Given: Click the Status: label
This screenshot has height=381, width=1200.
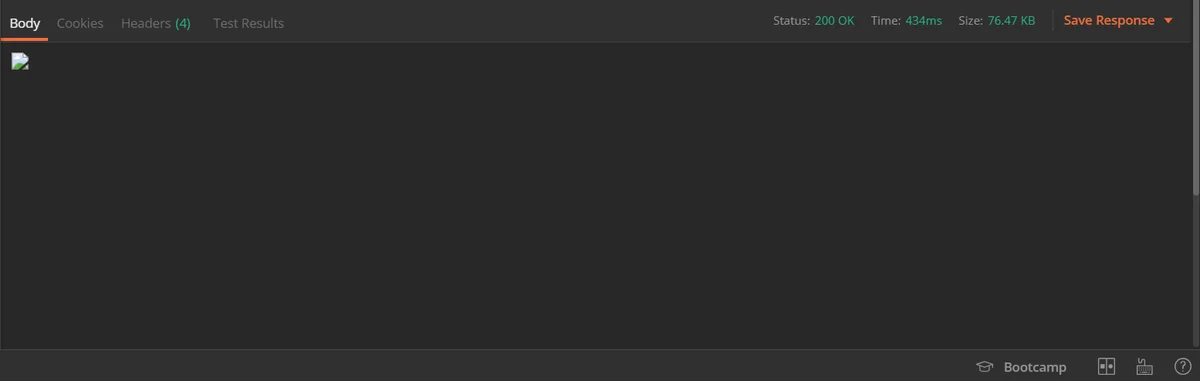Looking at the screenshot, I should tap(791, 20).
